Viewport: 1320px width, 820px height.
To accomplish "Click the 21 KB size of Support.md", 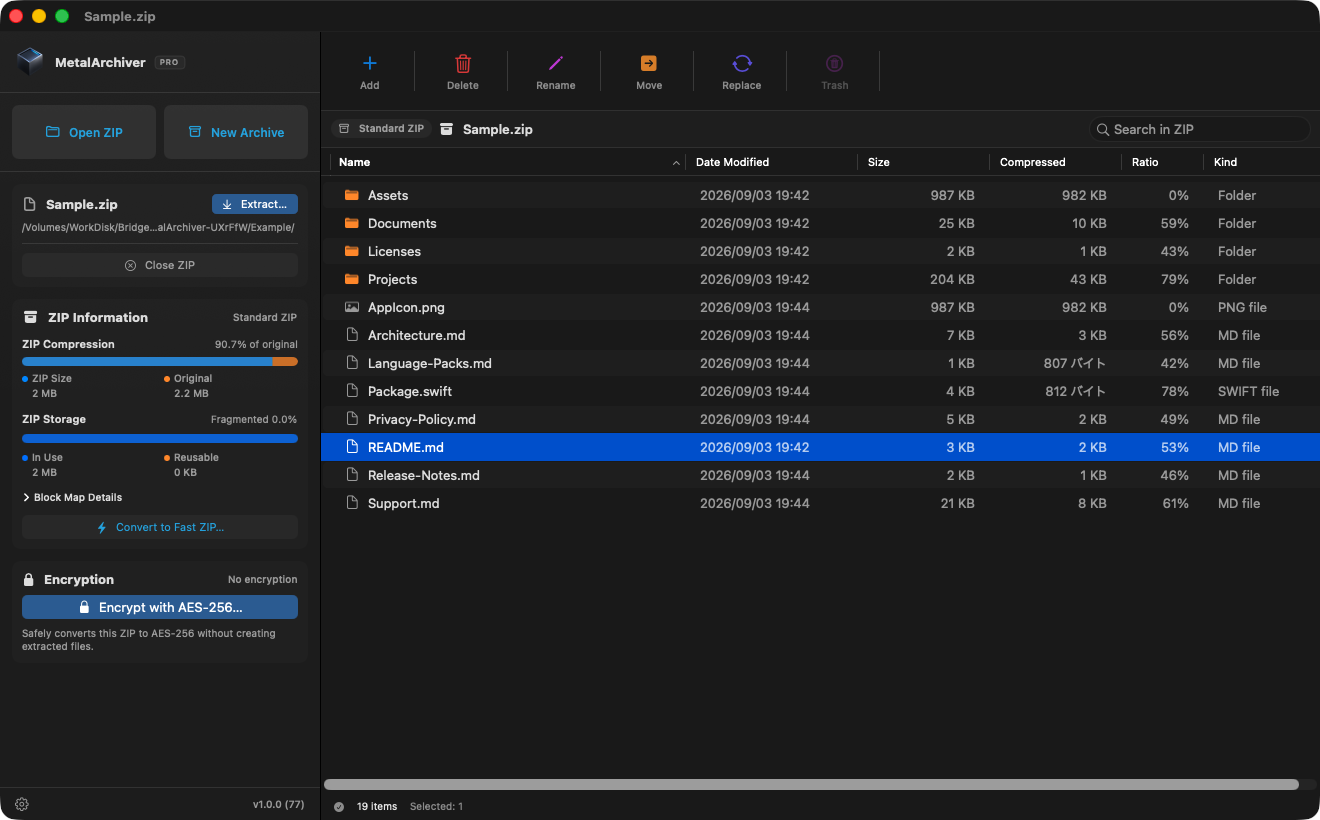I will 957,503.
